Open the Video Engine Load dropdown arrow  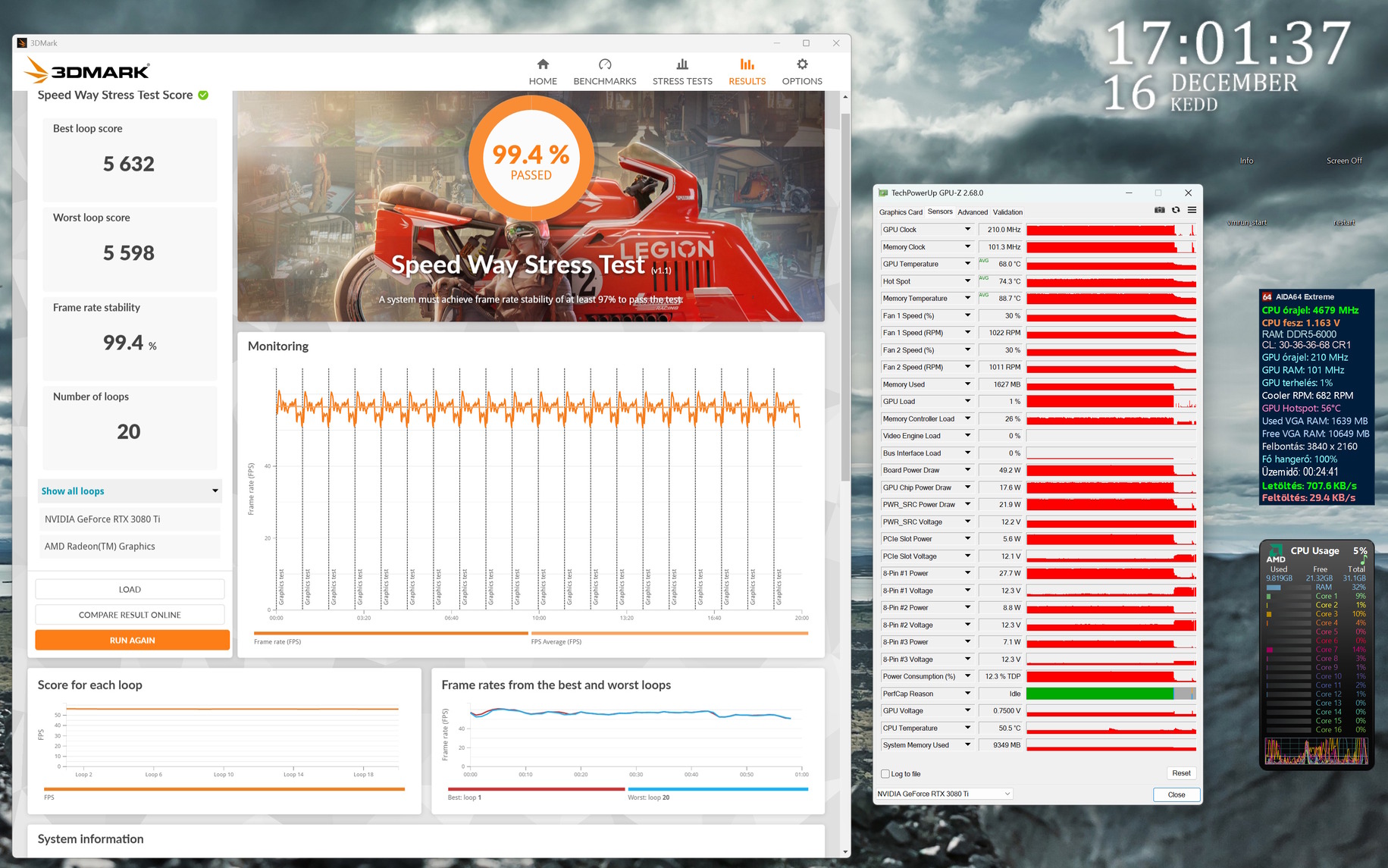[967, 436]
